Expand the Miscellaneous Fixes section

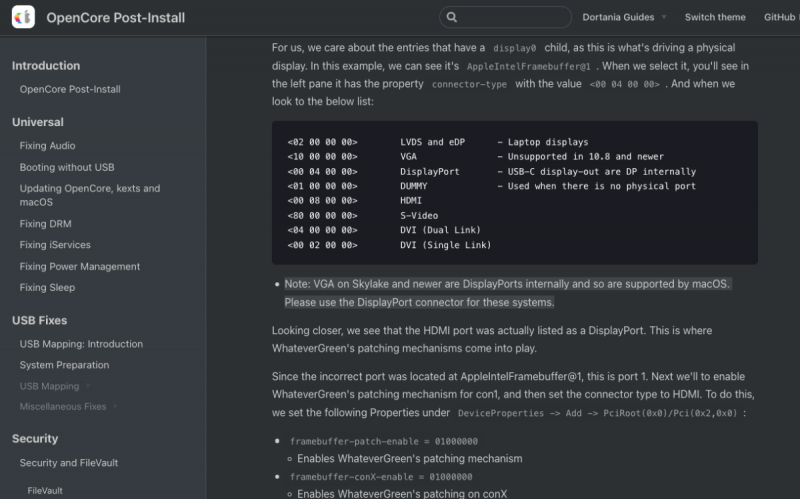click(68, 406)
